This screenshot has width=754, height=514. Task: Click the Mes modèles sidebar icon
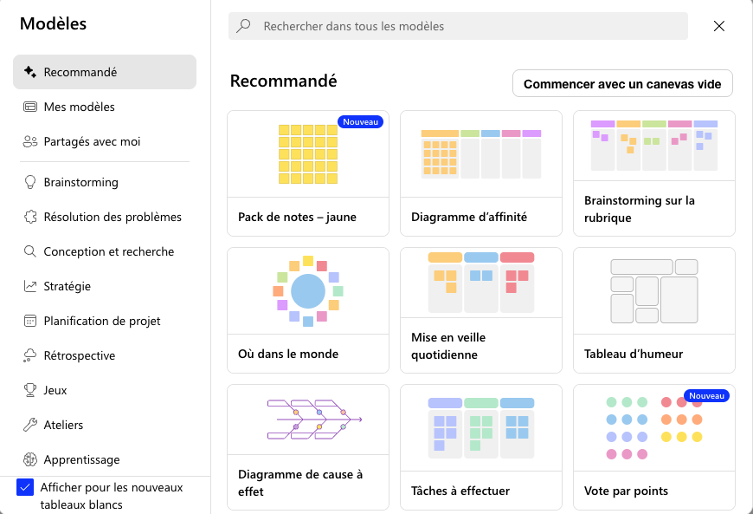[30, 107]
